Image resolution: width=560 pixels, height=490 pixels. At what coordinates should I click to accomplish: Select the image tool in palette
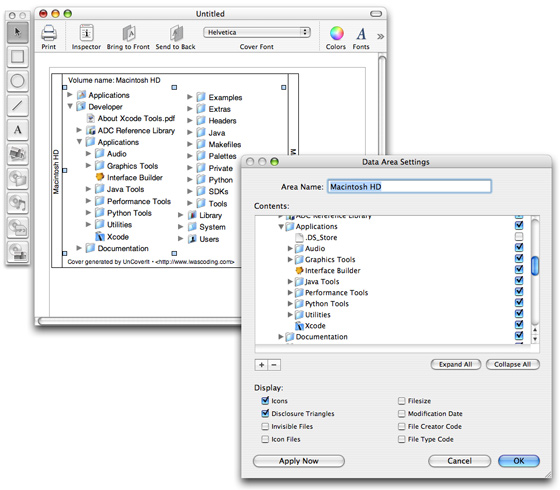tap(18, 154)
